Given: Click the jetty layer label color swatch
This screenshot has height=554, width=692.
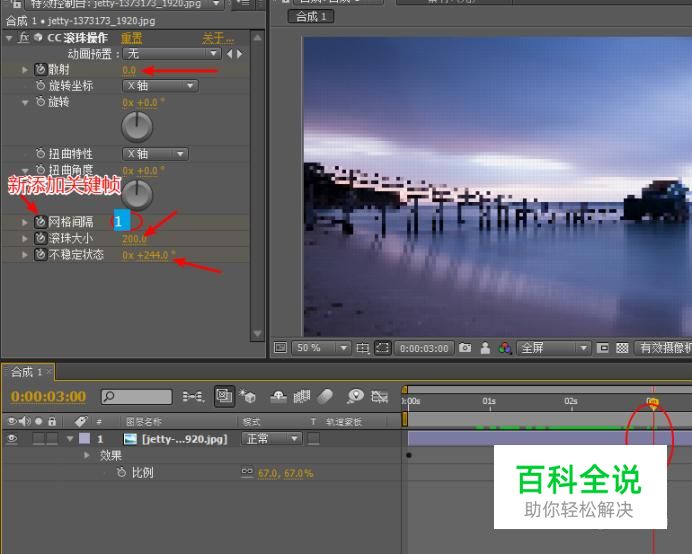Looking at the screenshot, I should 84,438.
